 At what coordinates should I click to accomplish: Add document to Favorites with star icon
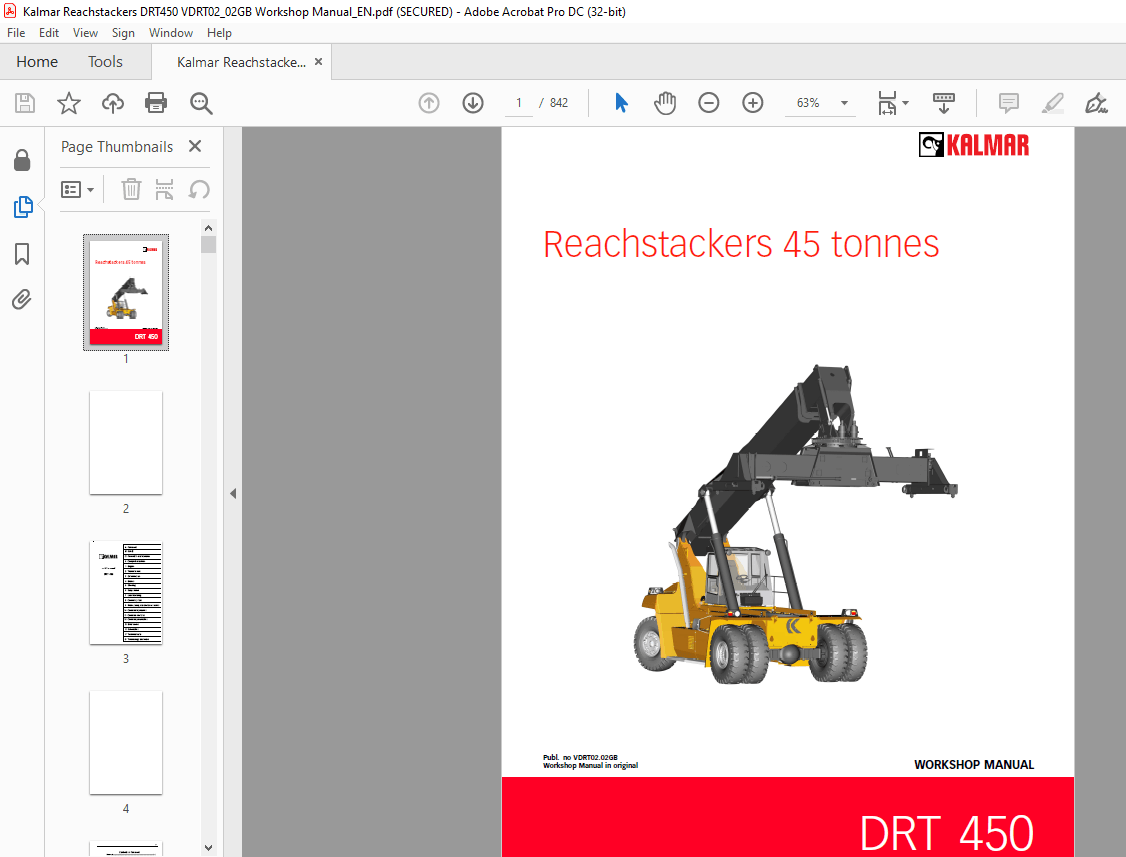(x=68, y=103)
